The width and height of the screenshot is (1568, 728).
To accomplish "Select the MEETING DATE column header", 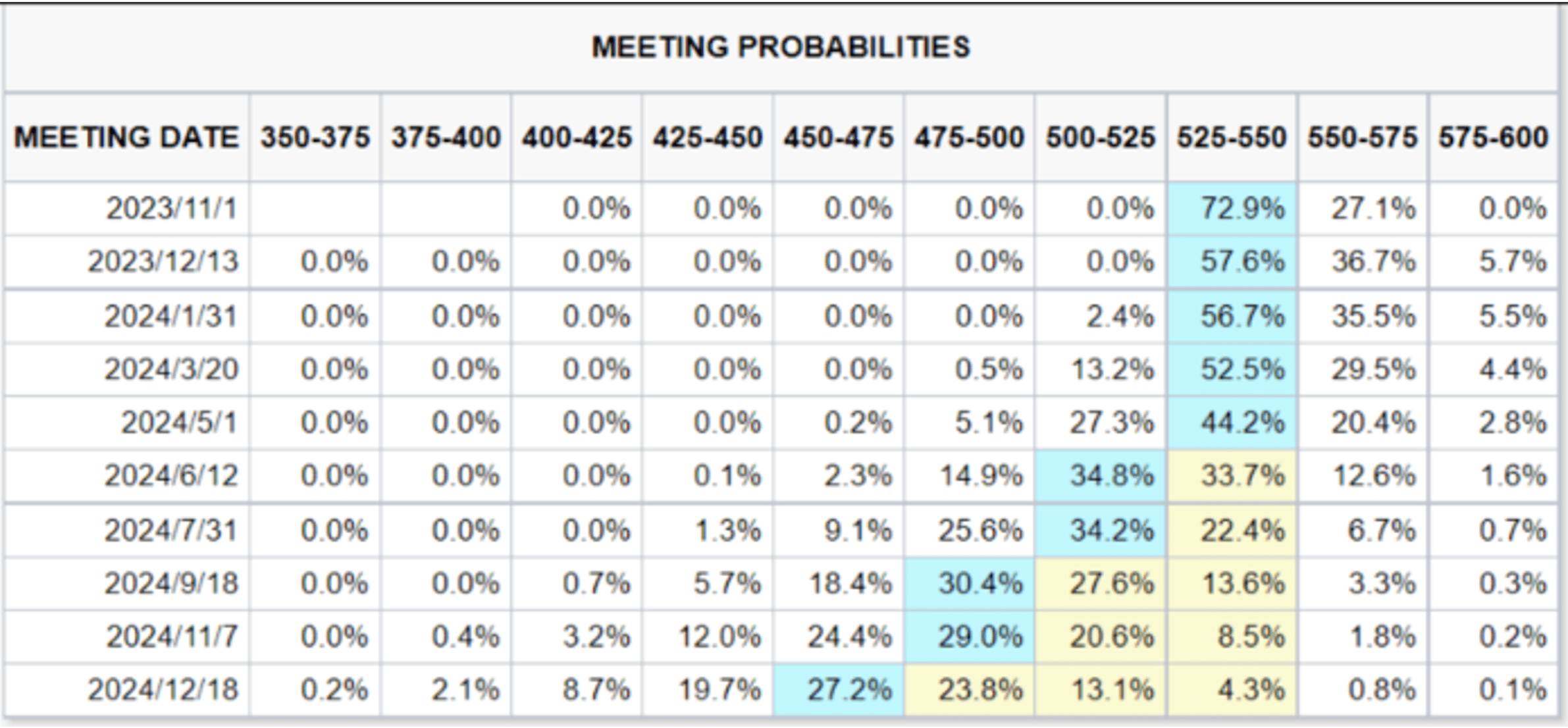I will 126,138.
